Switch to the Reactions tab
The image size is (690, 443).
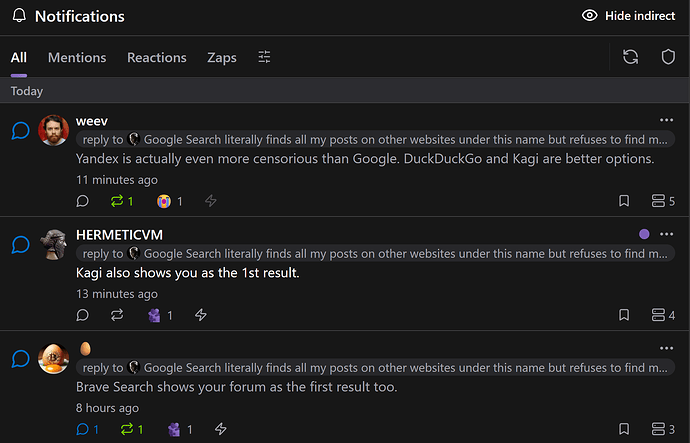[x=157, y=58]
